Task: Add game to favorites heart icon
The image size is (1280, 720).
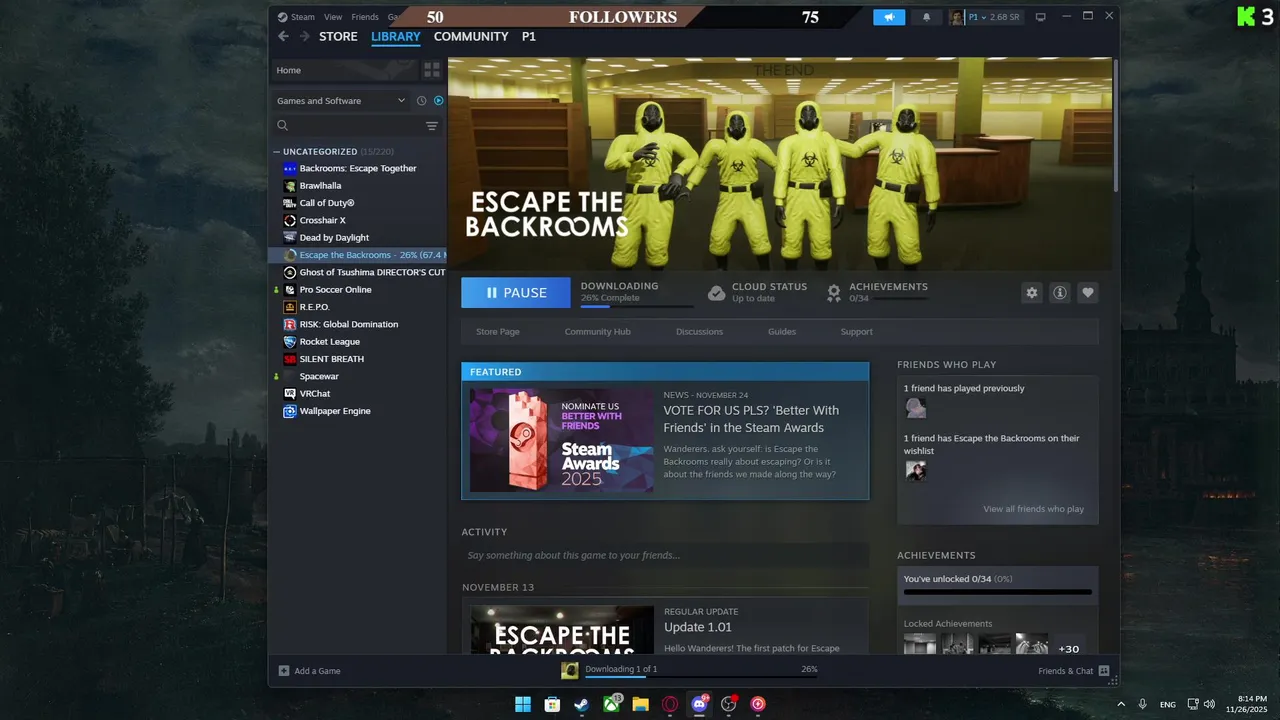Action: coord(1088,292)
